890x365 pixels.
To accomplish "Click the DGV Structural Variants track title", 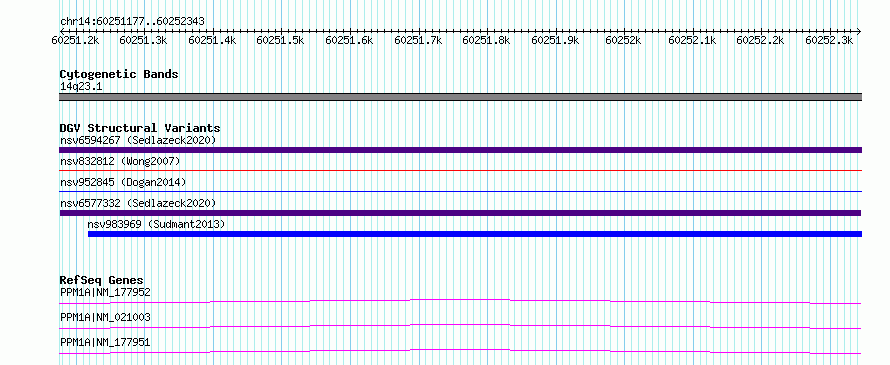I will [140, 128].
